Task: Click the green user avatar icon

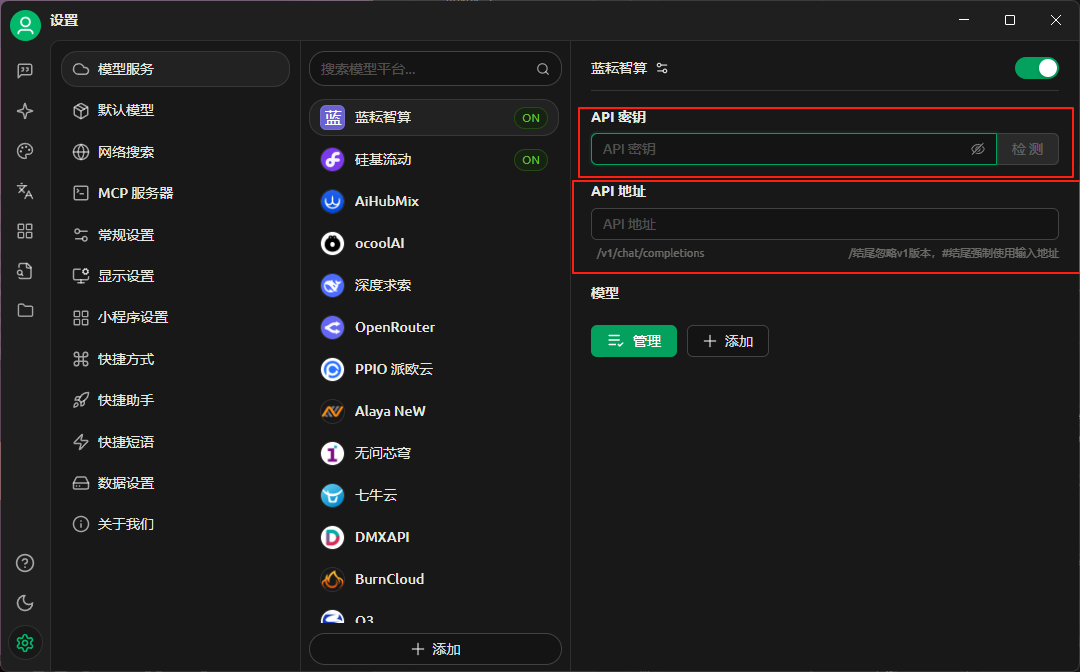Action: [x=25, y=26]
